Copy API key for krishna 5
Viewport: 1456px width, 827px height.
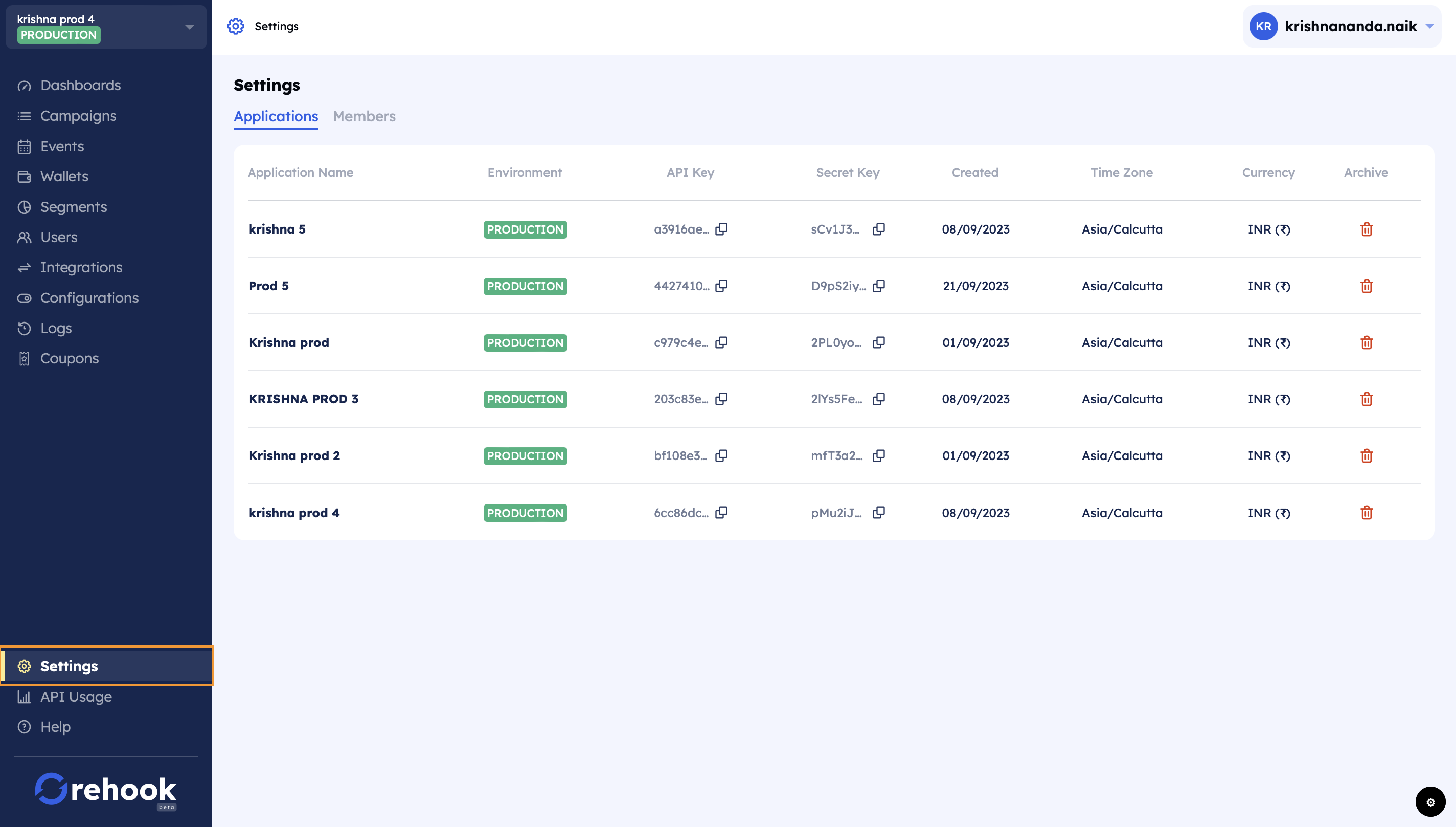point(721,229)
